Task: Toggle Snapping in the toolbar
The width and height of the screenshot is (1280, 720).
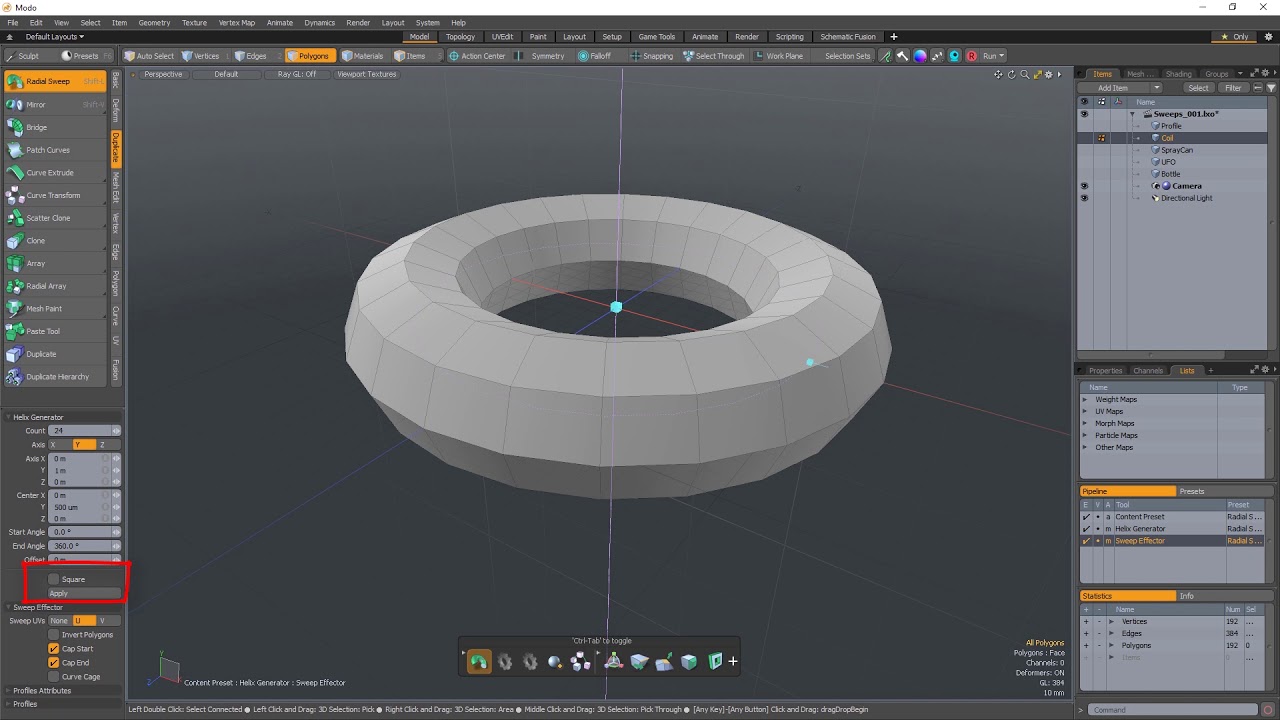Action: pos(652,56)
